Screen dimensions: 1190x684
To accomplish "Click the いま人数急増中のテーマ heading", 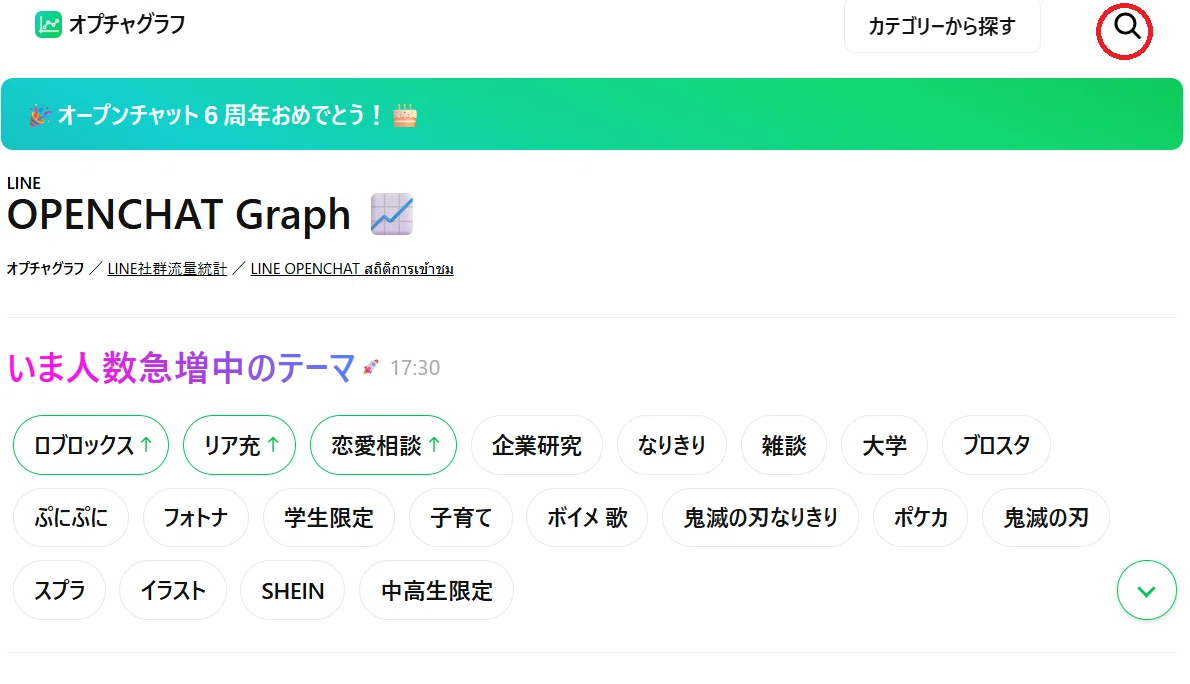I will 181,367.
